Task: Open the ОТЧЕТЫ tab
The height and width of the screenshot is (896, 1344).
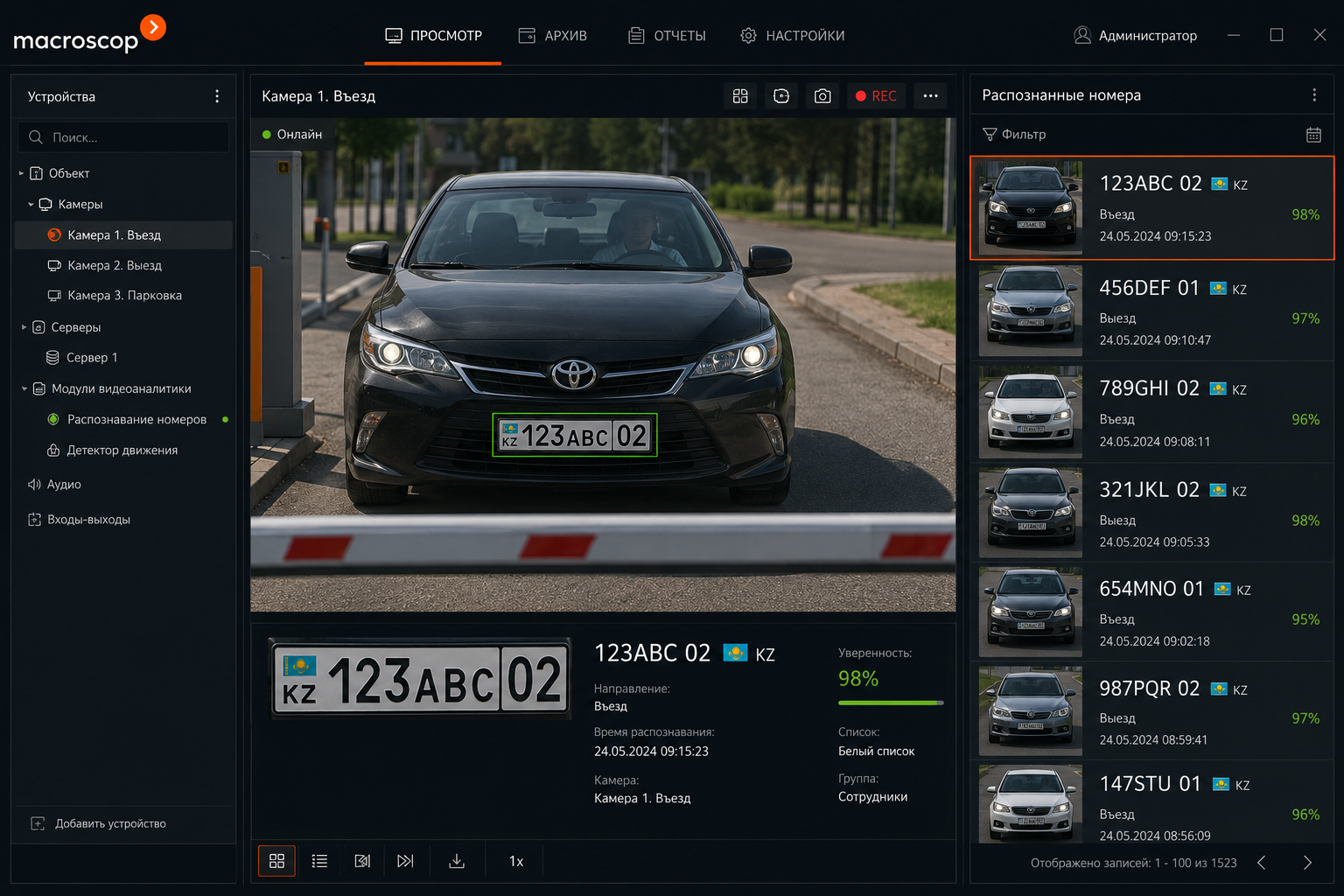Action: point(667,36)
